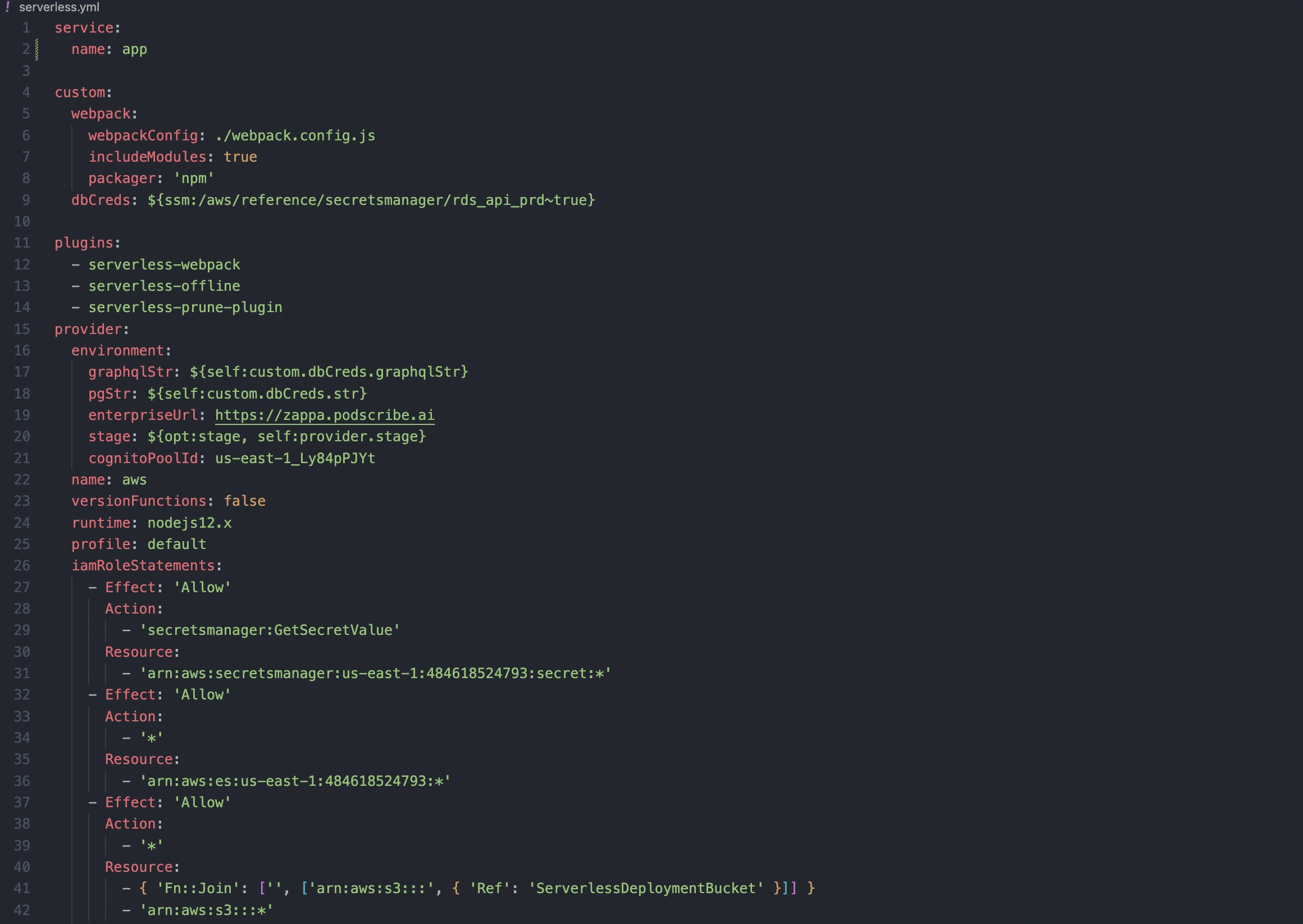
Task: Click the serverless.yml breadcrumb label
Action: click(59, 7)
